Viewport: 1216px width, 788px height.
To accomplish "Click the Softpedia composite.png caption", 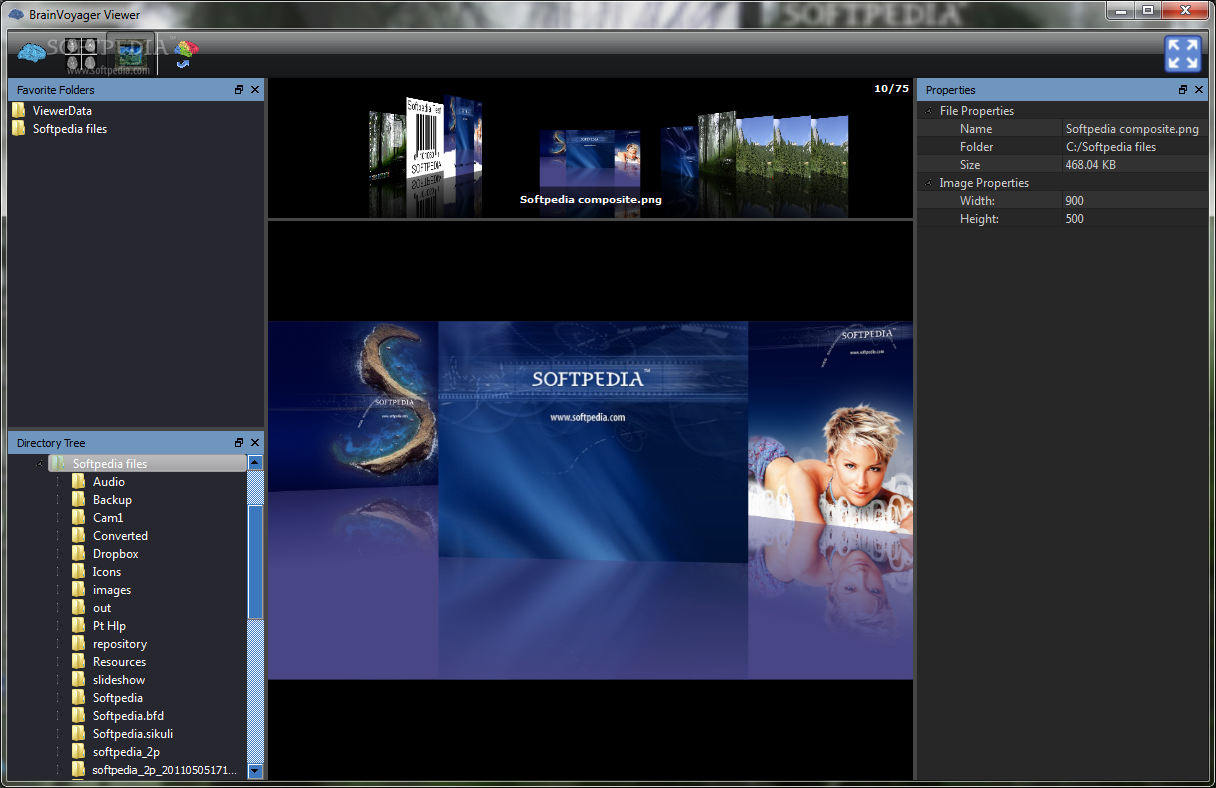I will (x=590, y=199).
